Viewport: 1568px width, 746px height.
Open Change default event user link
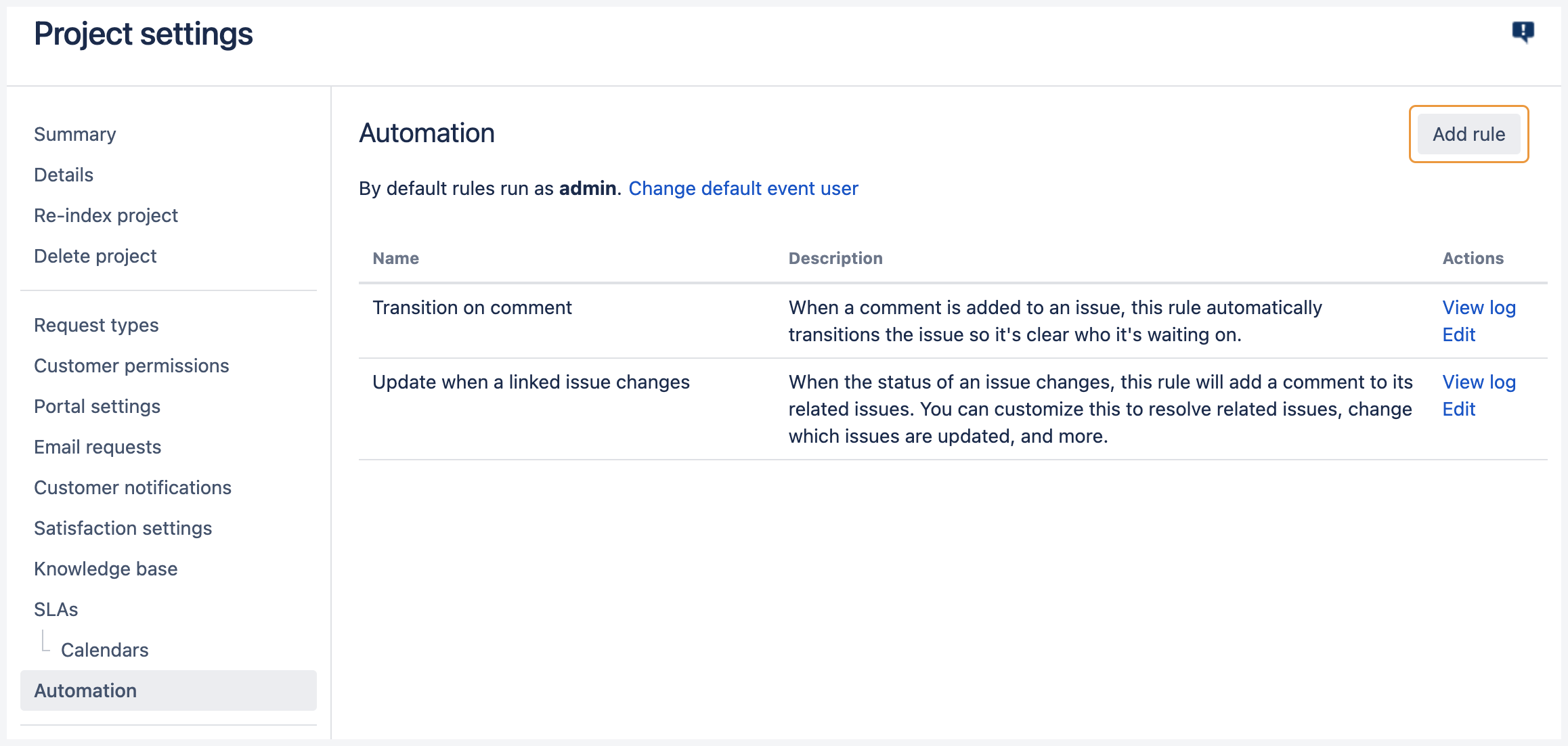pos(743,188)
